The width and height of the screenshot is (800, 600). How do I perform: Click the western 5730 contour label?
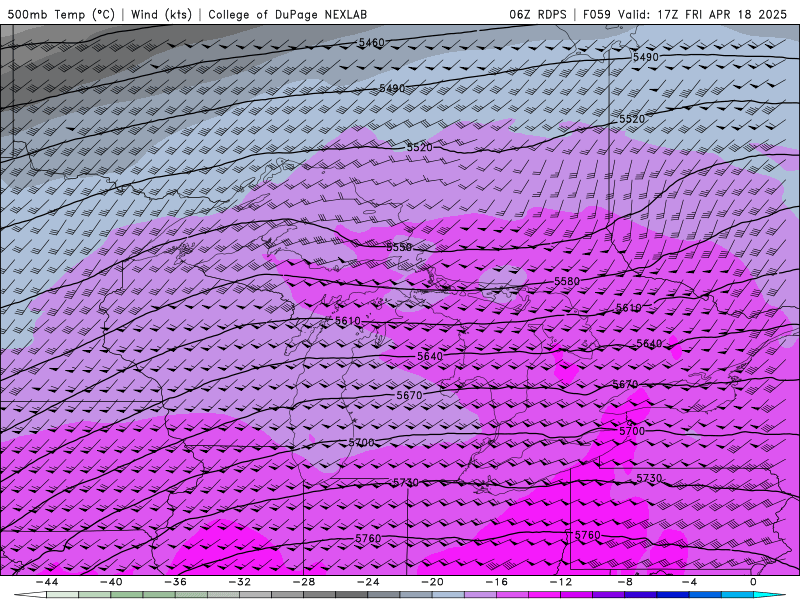[406, 482]
